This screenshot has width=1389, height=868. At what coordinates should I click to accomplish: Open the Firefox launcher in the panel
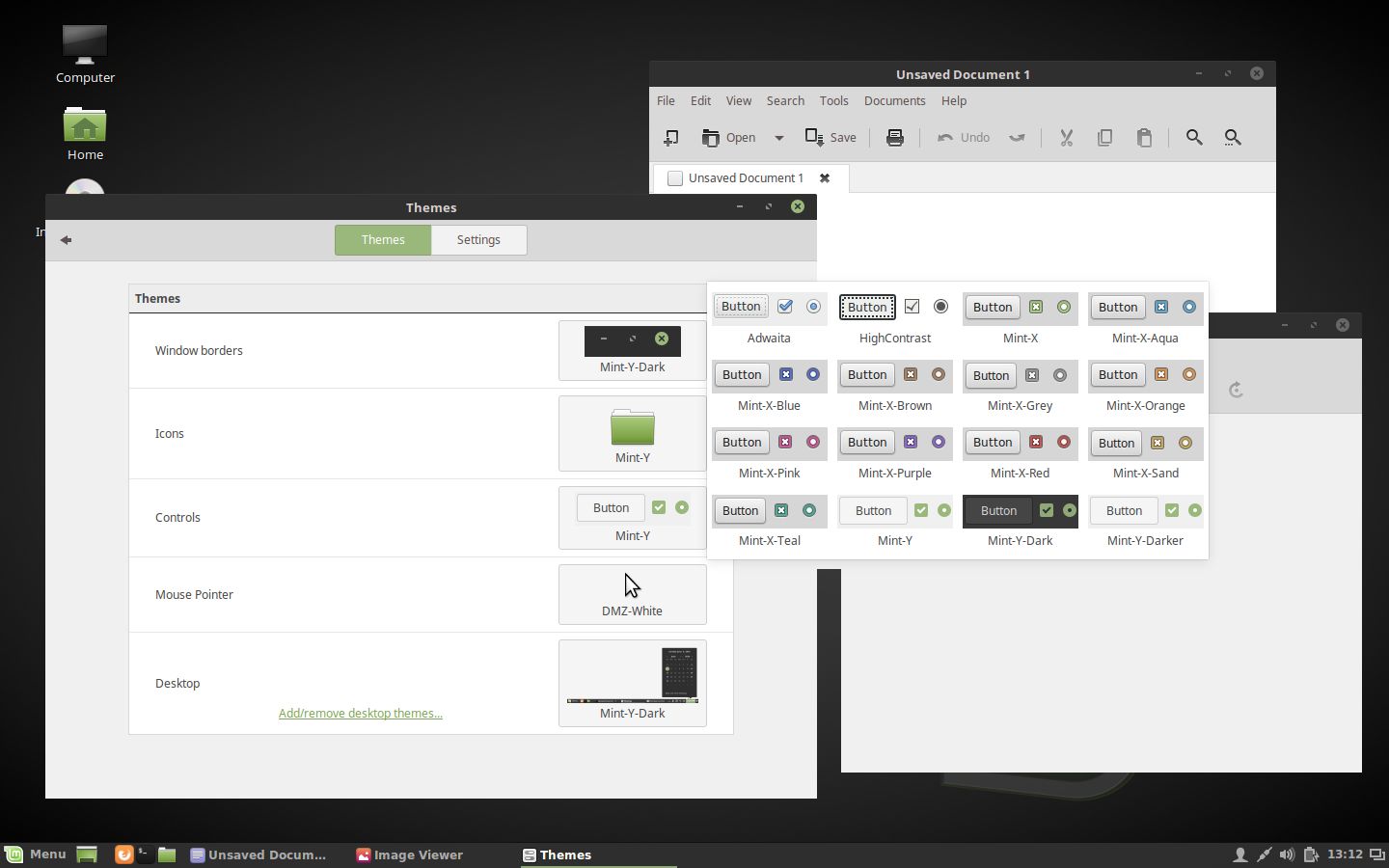[x=123, y=854]
